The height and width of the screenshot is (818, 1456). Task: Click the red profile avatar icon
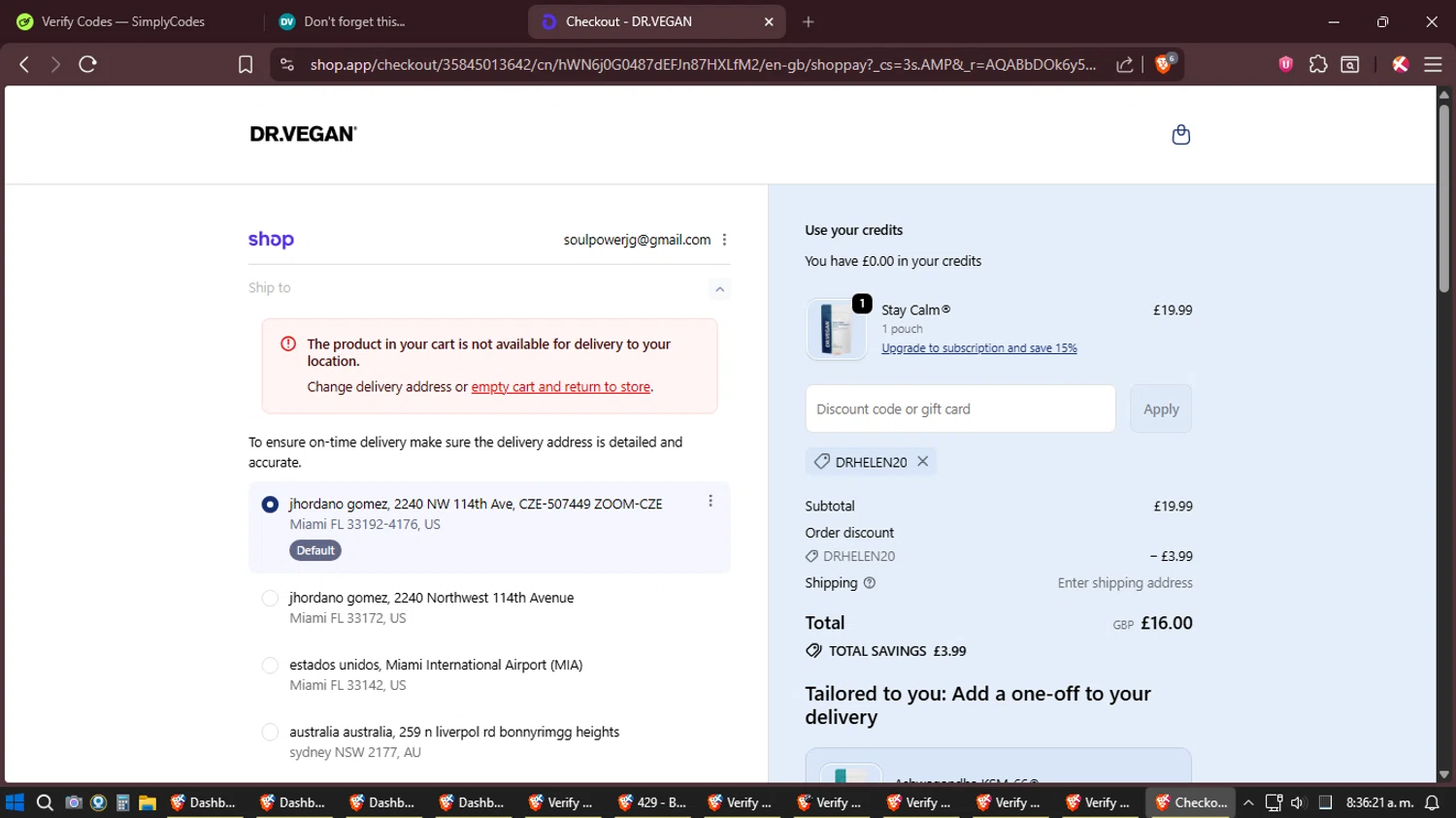pyautogui.click(x=1400, y=64)
